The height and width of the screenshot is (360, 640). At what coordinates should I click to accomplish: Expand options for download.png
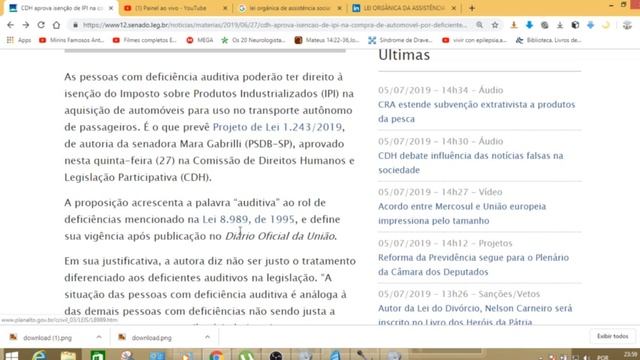coord(207,337)
